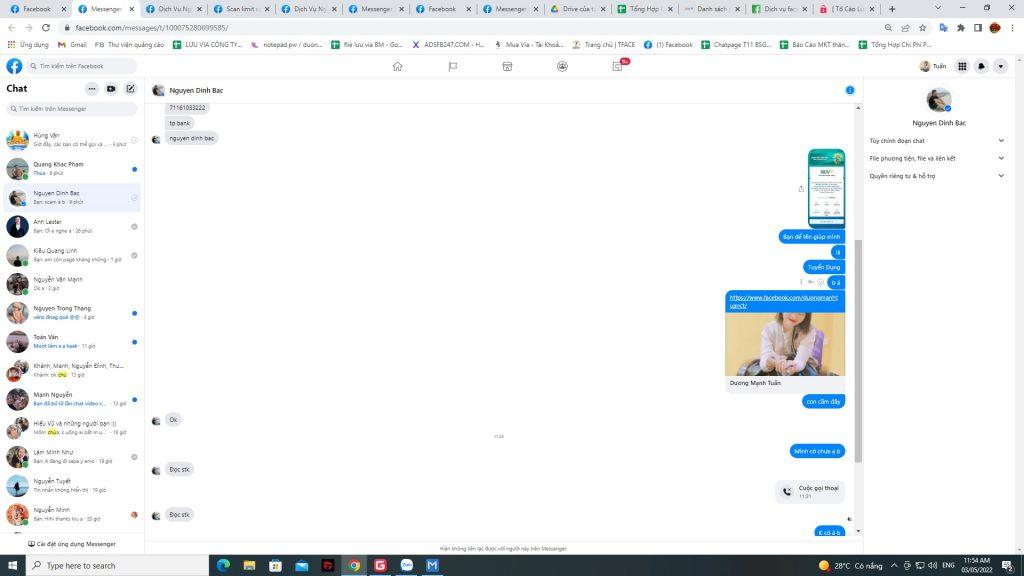Open the phone icon on Cuộc gọi thoại
Viewport: 1024px width, 576px height.
787,490
